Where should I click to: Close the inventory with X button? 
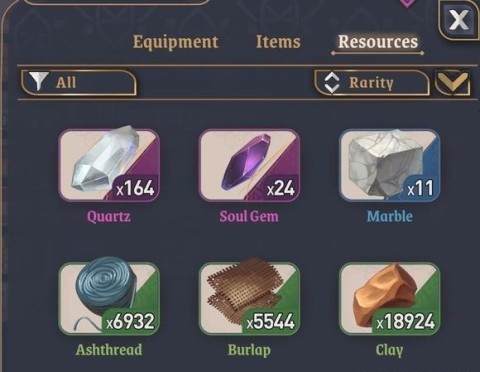[x=459, y=20]
